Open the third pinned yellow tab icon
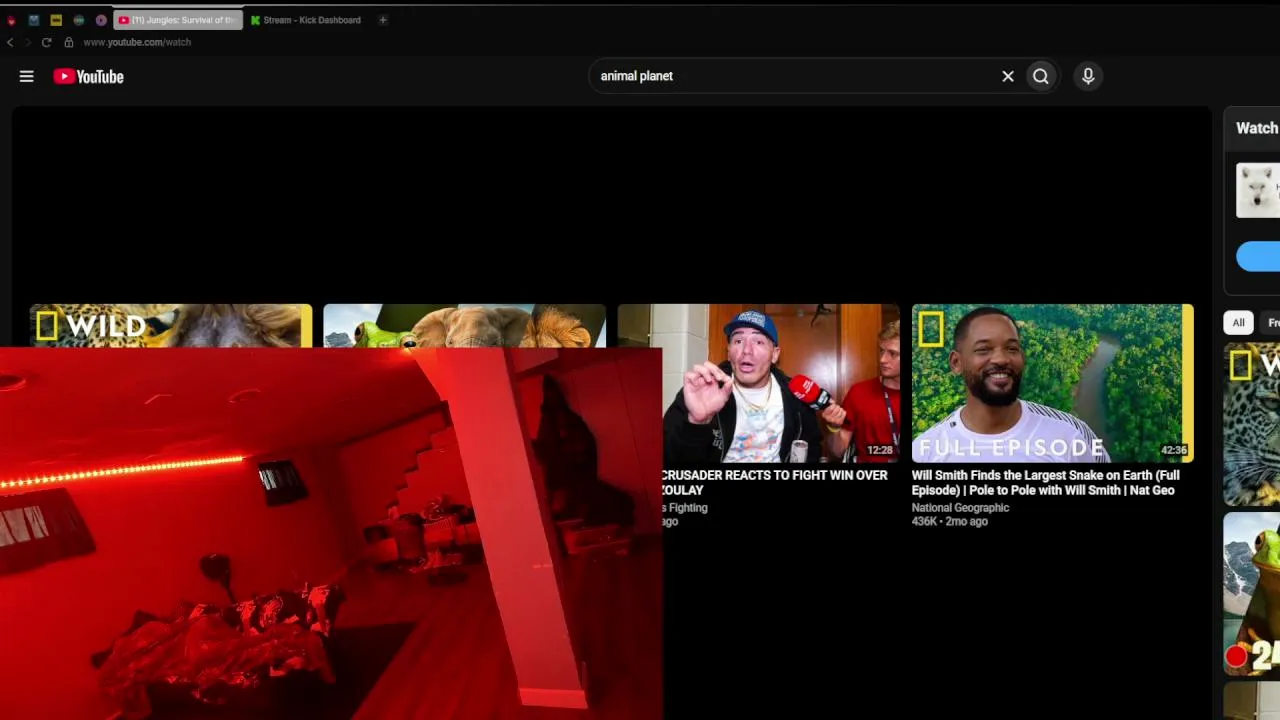Screen dimensions: 1280x720 pos(56,20)
